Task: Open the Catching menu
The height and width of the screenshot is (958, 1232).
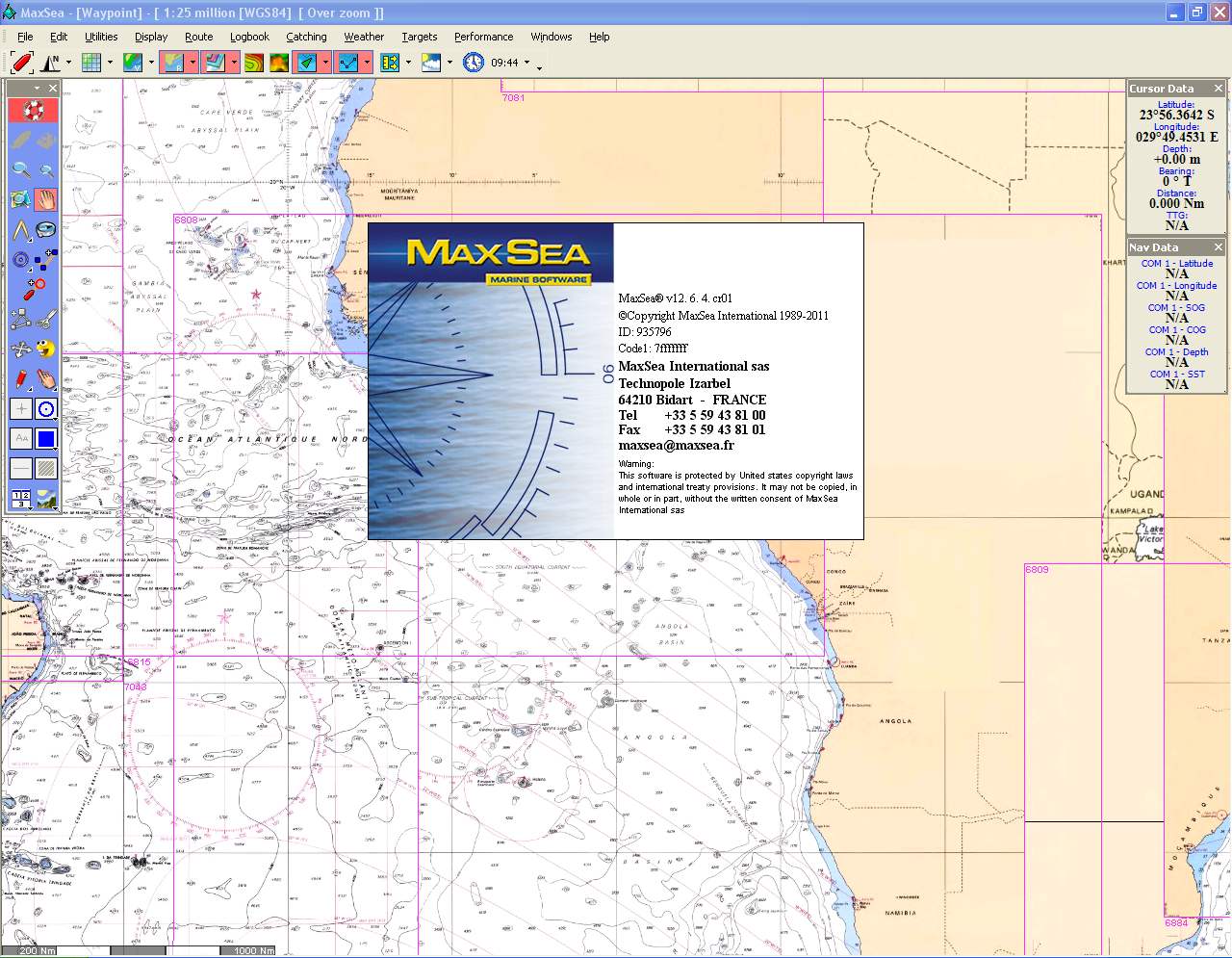Action: pos(306,37)
